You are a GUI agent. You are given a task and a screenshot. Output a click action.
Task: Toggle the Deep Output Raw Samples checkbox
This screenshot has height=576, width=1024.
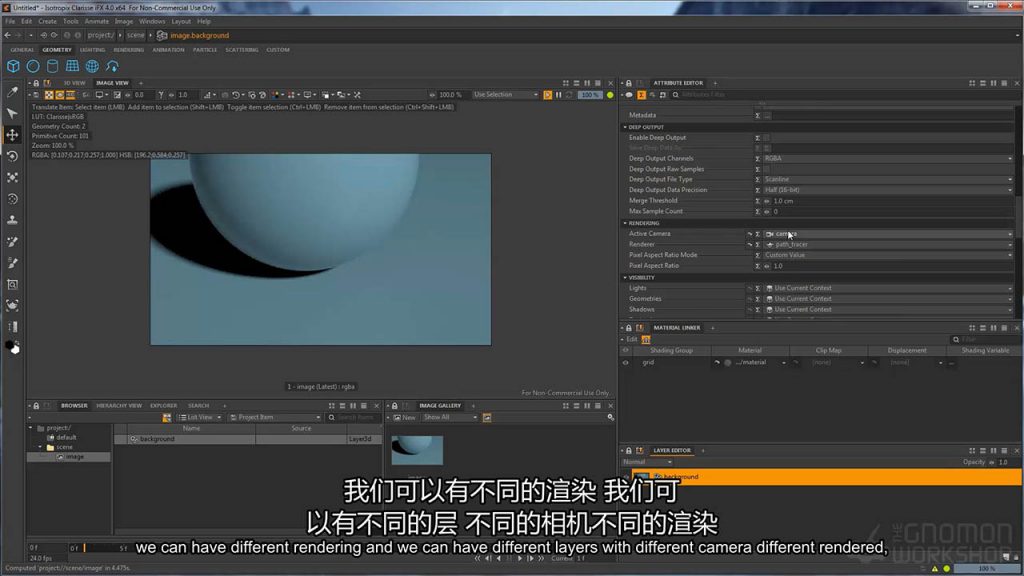coord(767,169)
